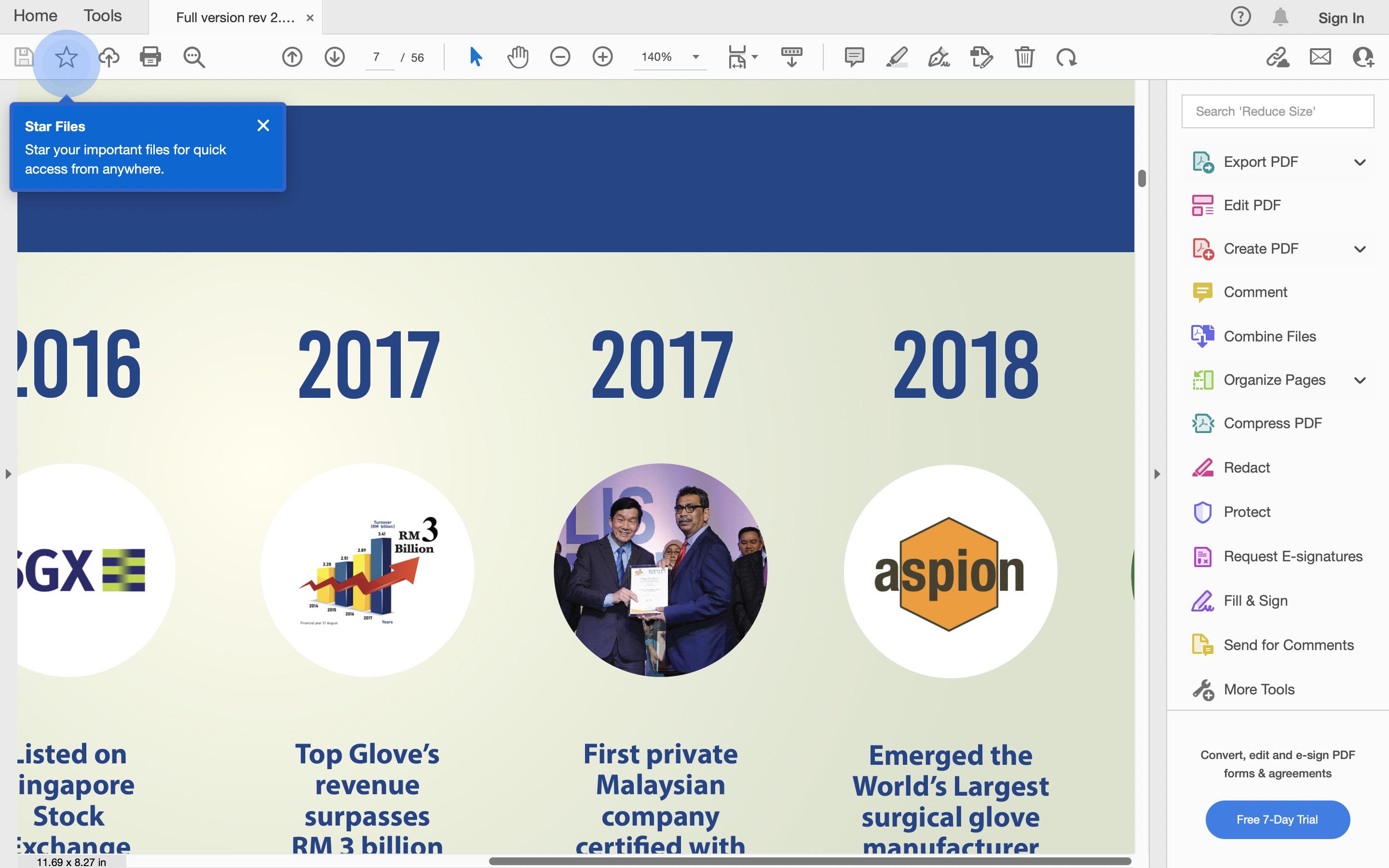
Task: Click the Free 7-Day Trial button
Action: (1277, 819)
